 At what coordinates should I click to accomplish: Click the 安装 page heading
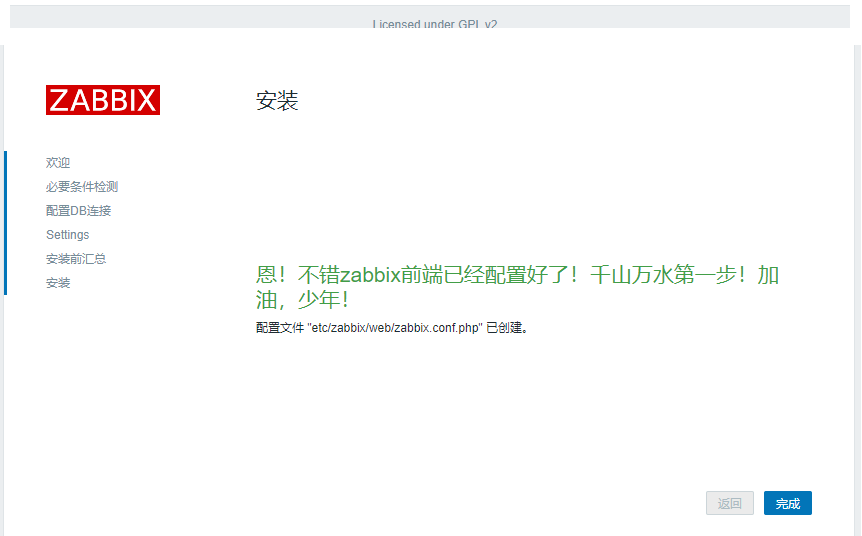click(x=277, y=101)
